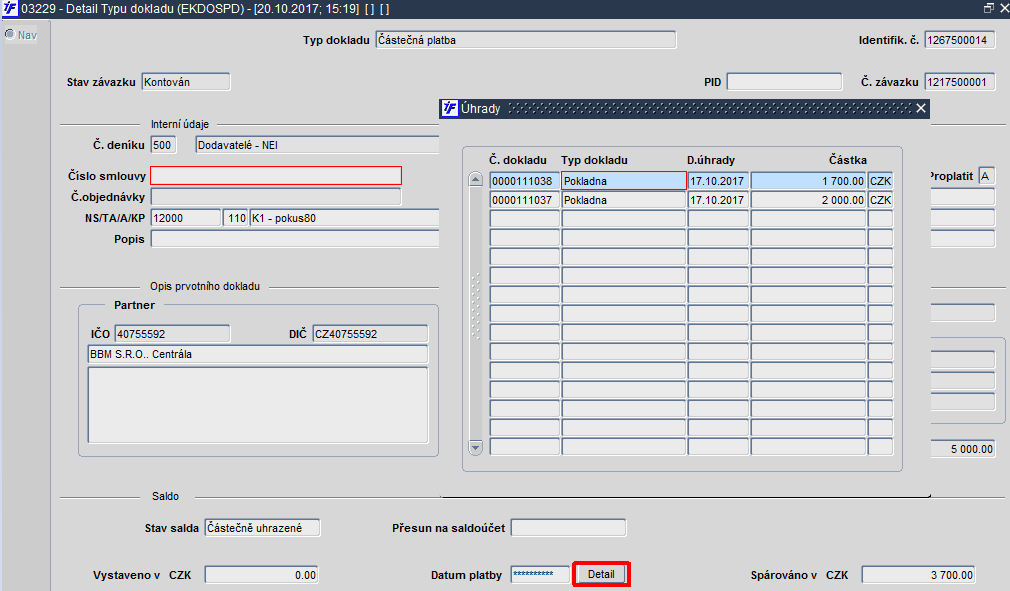Click the Úhrady window title icon
This screenshot has height=591, width=1010.
(x=450, y=108)
